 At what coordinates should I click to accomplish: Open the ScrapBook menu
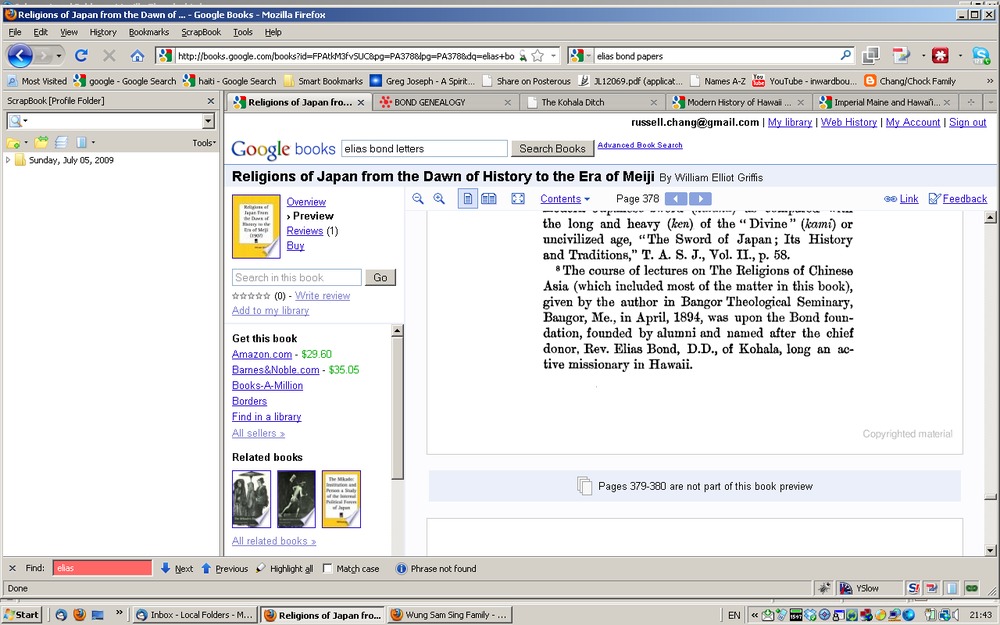tap(201, 32)
